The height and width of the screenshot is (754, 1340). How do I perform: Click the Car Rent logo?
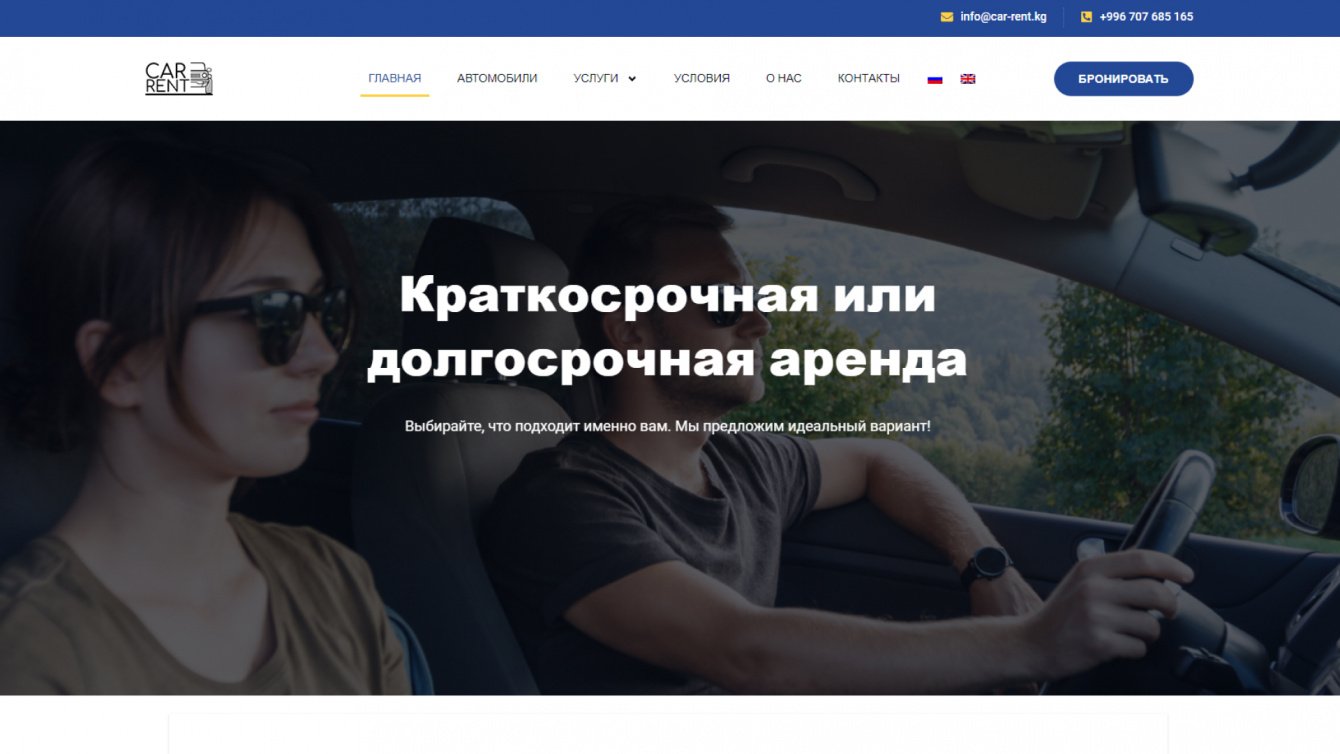tap(179, 79)
